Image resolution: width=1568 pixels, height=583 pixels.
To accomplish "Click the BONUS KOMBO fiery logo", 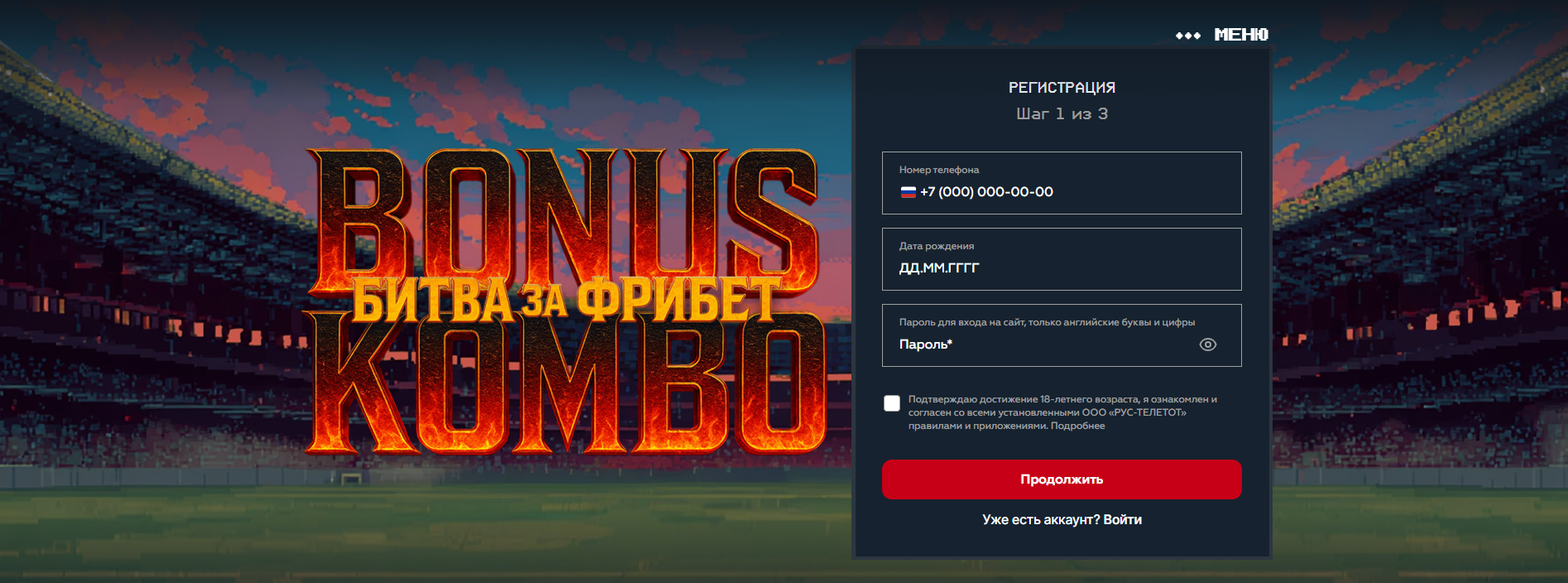I will click(x=566, y=302).
